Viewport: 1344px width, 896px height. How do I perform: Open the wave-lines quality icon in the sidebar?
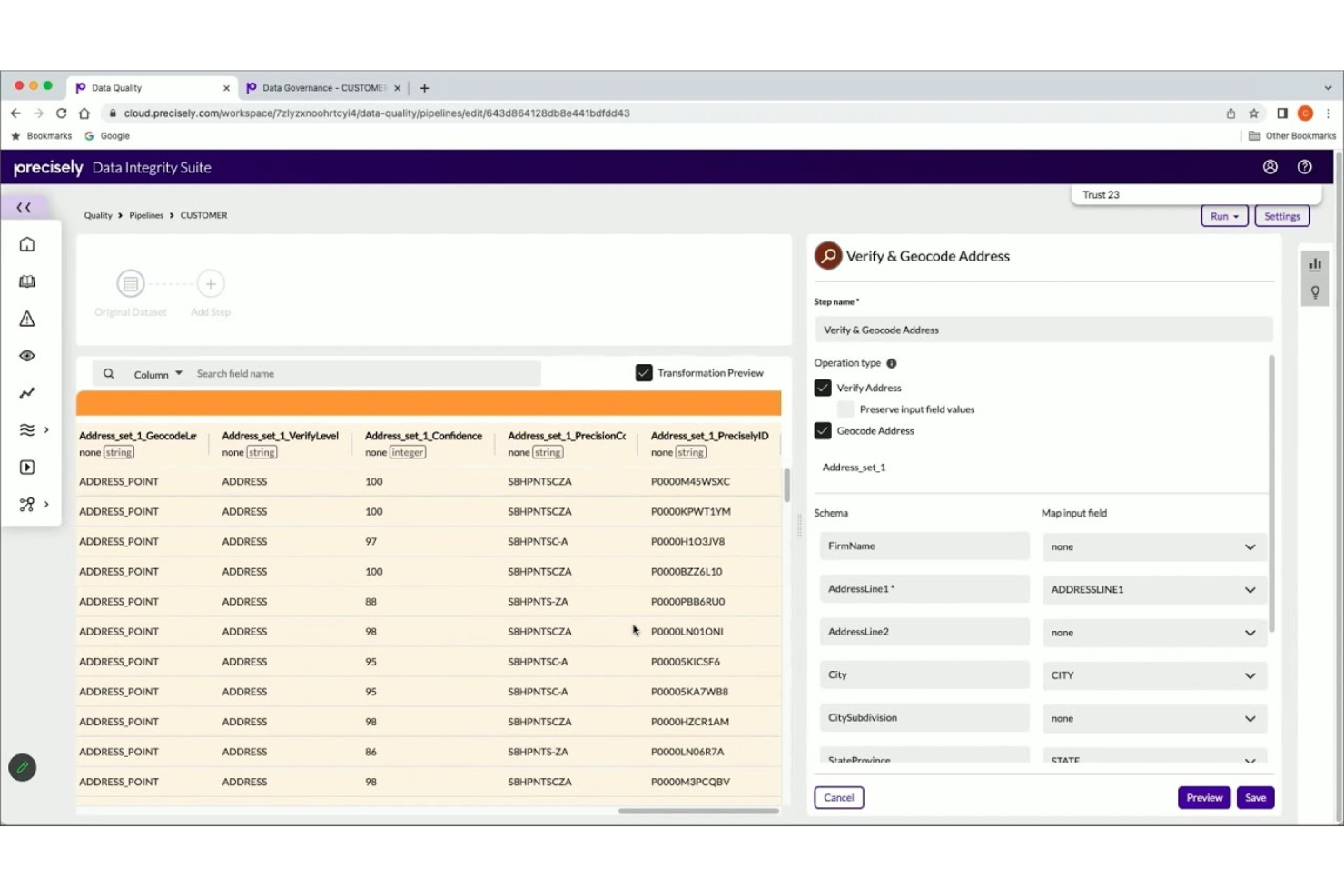point(27,430)
